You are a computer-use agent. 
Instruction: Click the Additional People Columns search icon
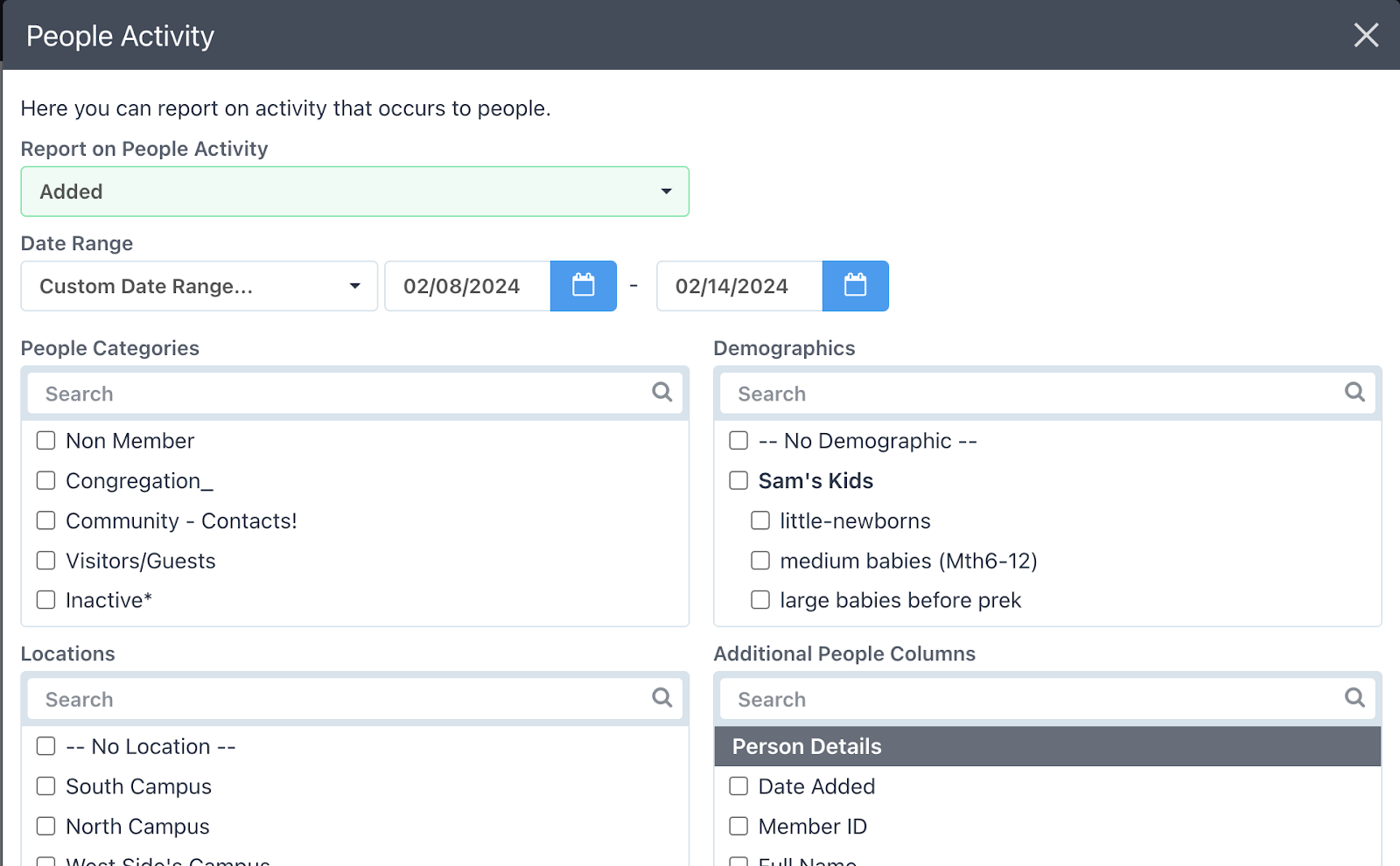click(x=1354, y=698)
